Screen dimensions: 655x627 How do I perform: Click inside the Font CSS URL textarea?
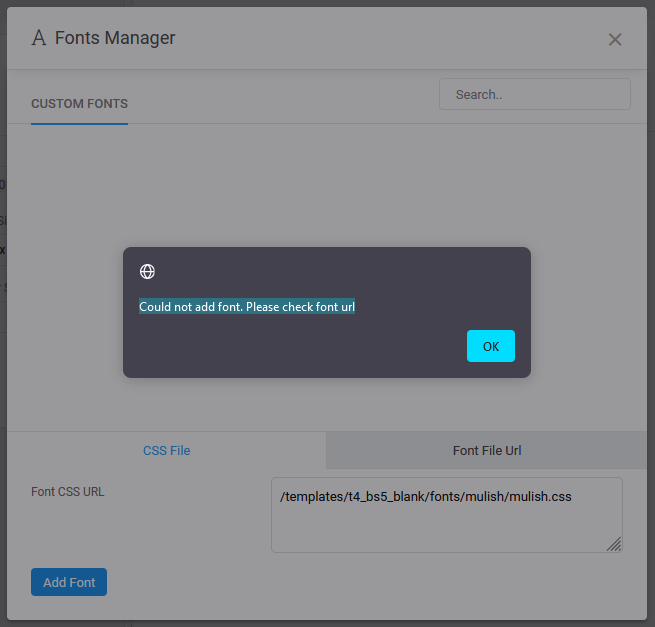(x=446, y=525)
